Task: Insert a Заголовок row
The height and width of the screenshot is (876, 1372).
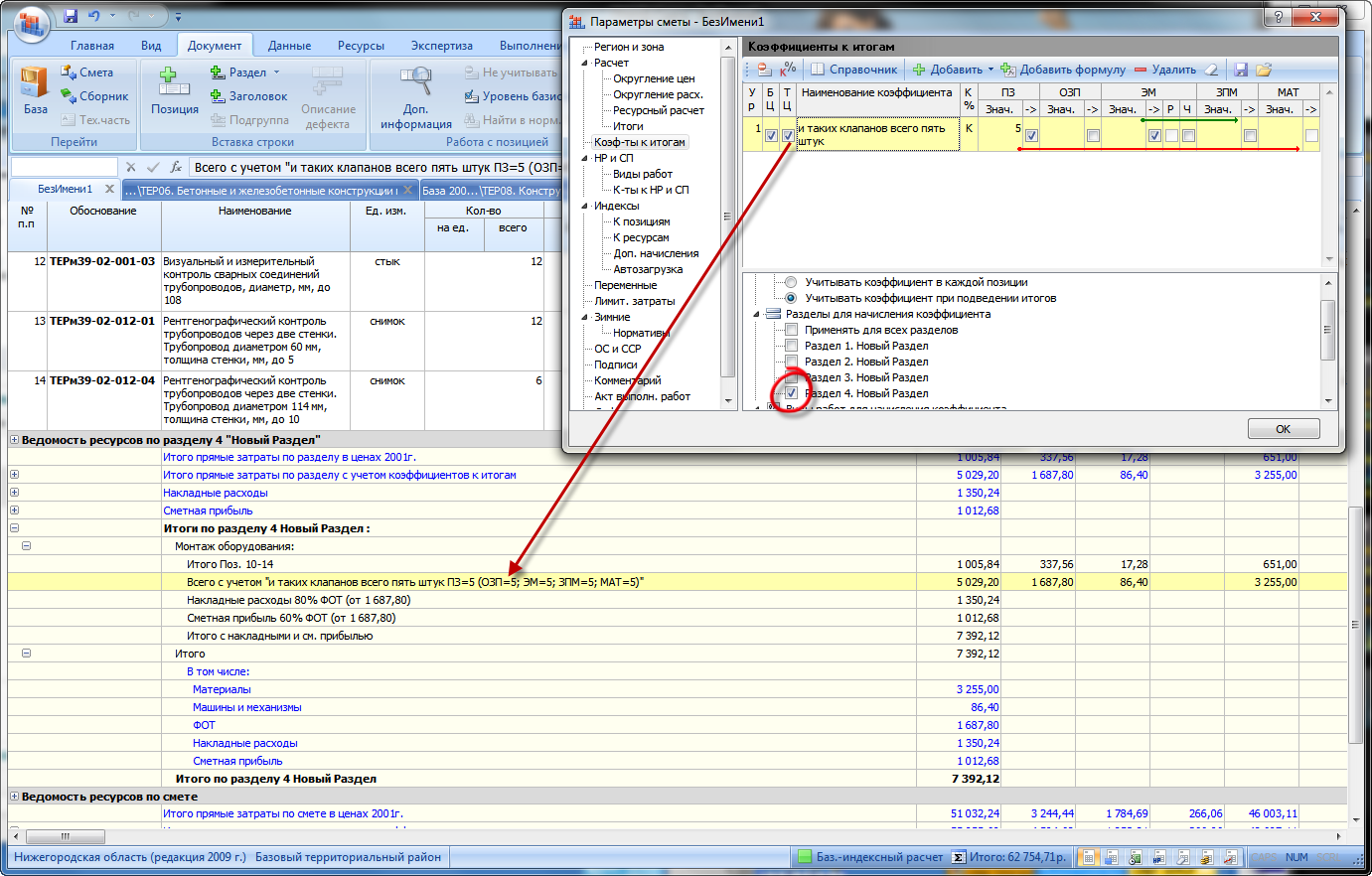Action: click(x=248, y=96)
